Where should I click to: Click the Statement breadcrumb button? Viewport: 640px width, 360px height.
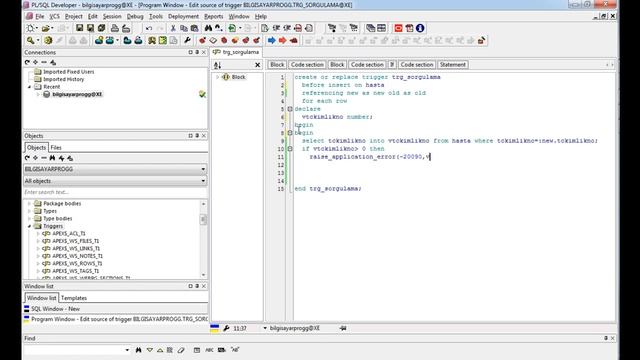coord(453,64)
